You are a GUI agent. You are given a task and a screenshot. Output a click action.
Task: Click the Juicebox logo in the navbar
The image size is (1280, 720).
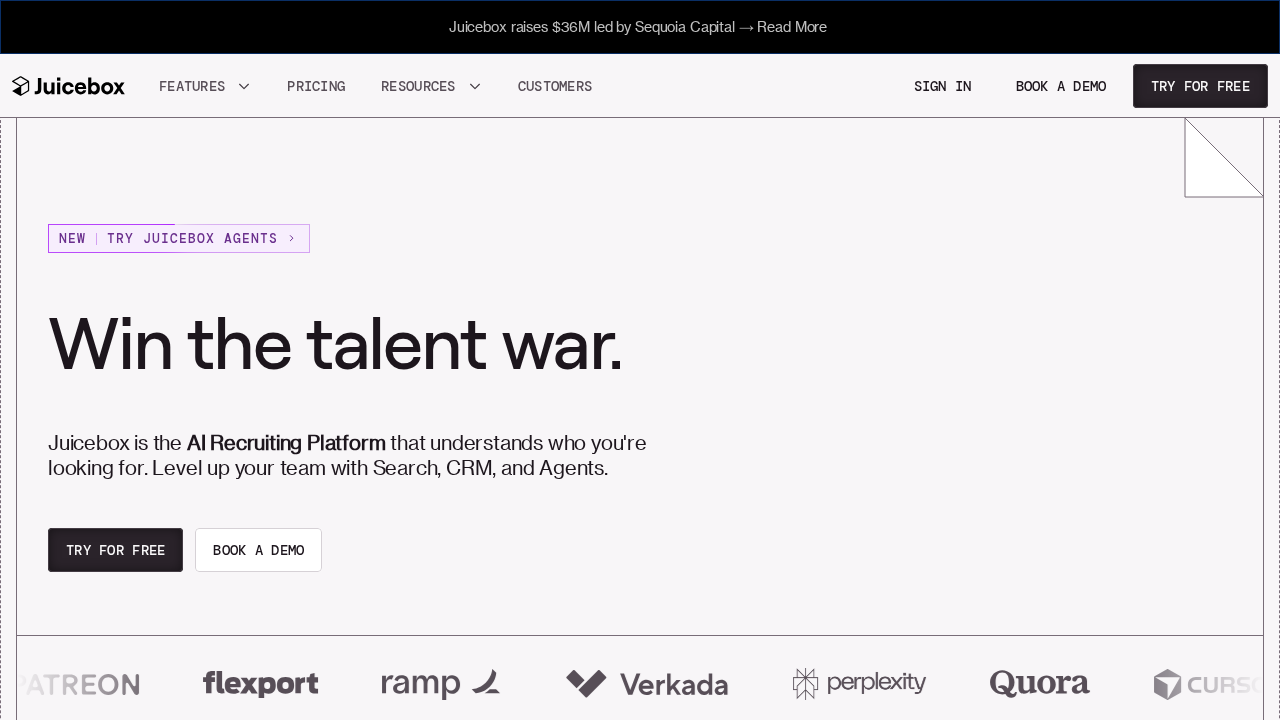pyautogui.click(x=68, y=87)
